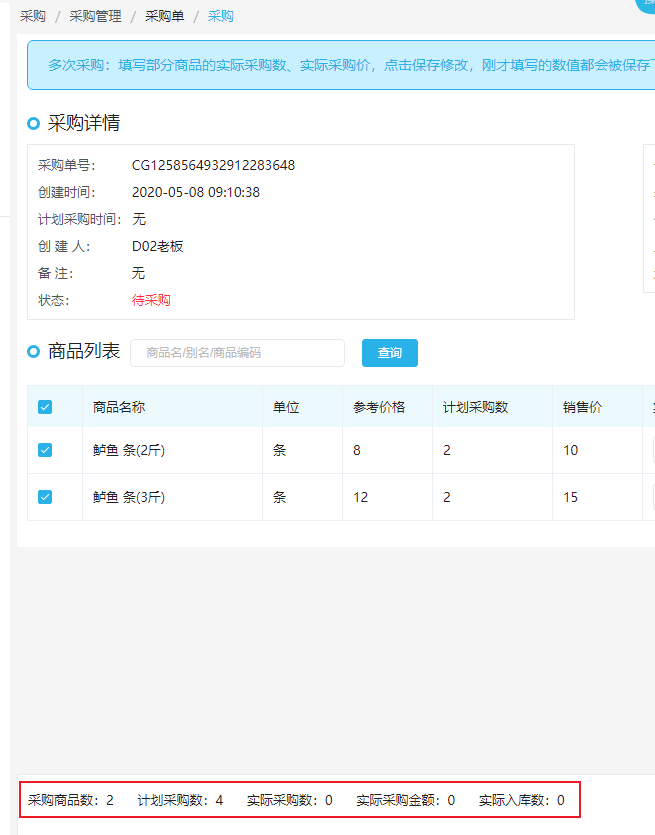Click the circle icon beside 商品列表

point(34,351)
